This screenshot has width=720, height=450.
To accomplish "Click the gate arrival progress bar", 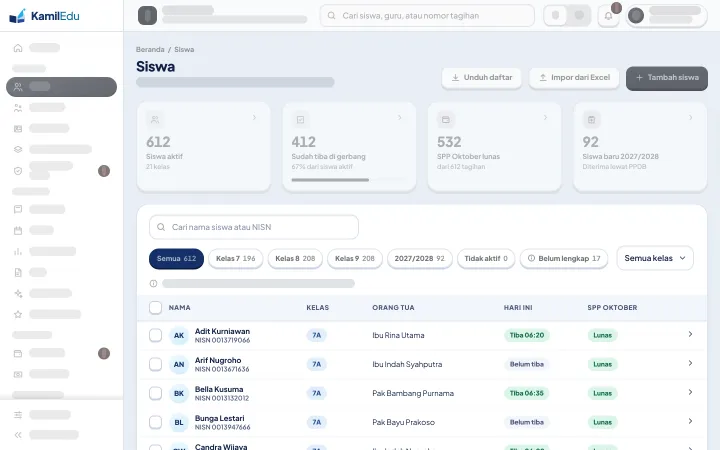I will tap(349, 180).
